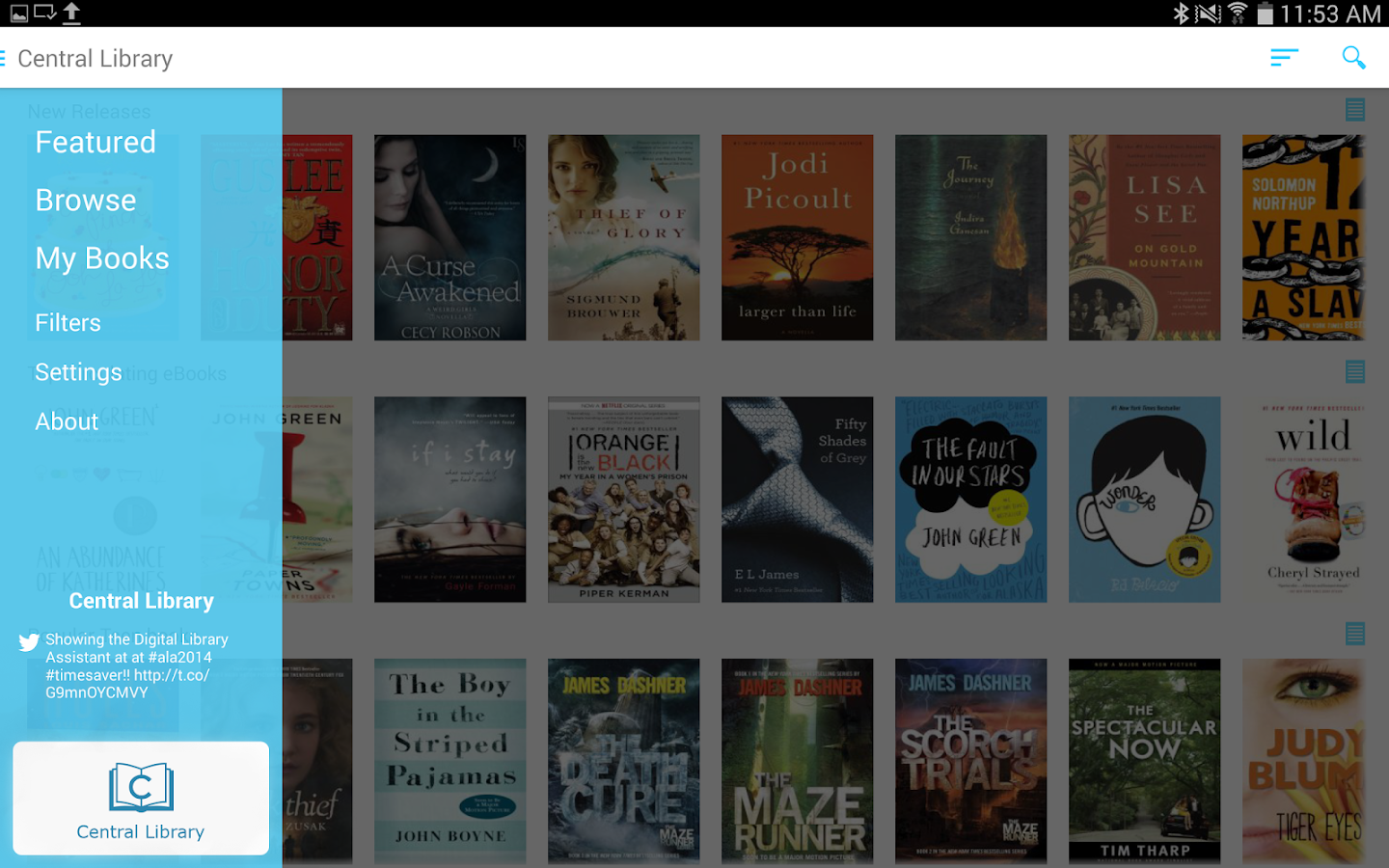Open The Boy in the Striped Pajamas cover
Screen dimensions: 1389x868
point(450,762)
